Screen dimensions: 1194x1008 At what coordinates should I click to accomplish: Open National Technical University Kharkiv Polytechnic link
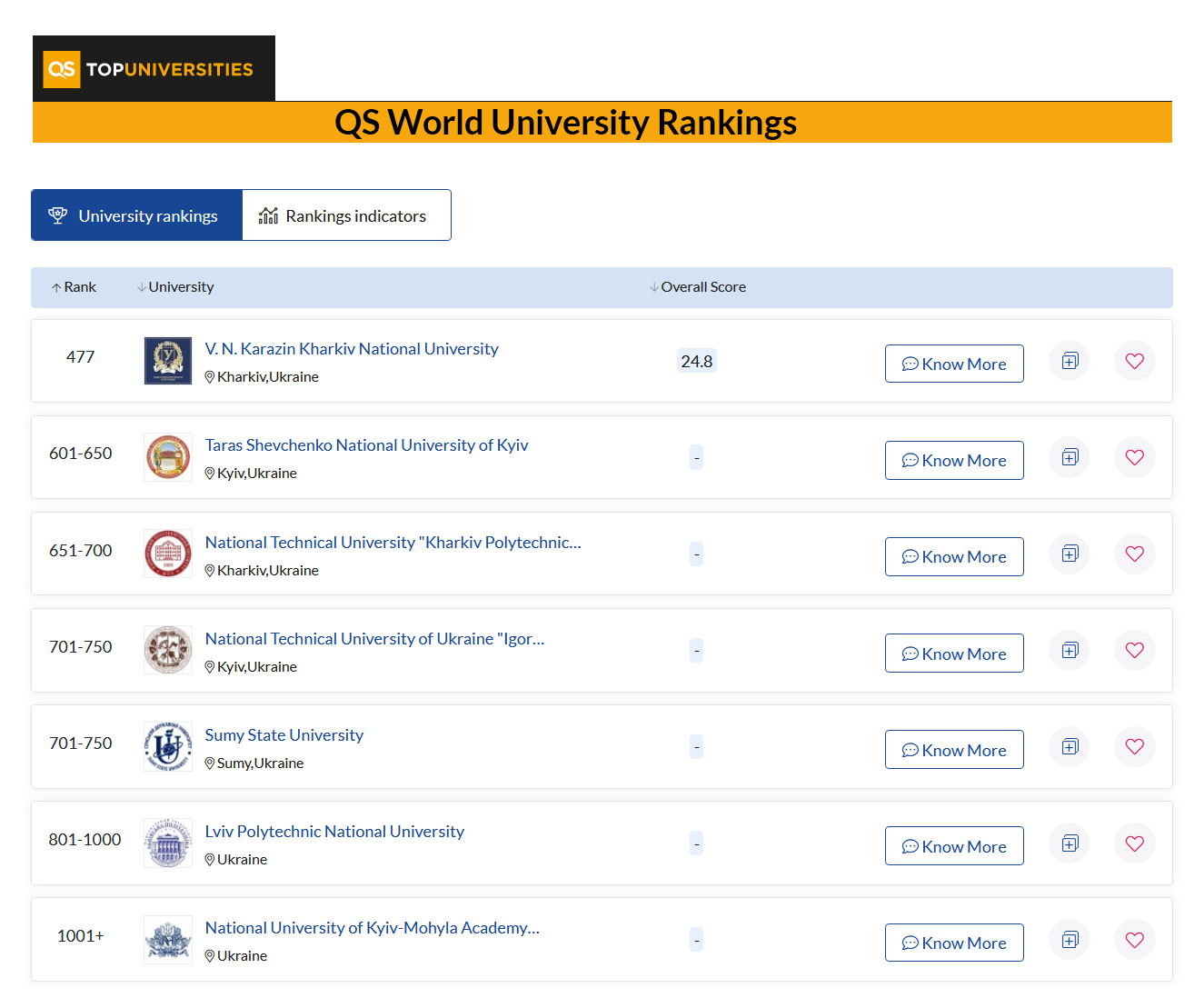click(x=393, y=543)
